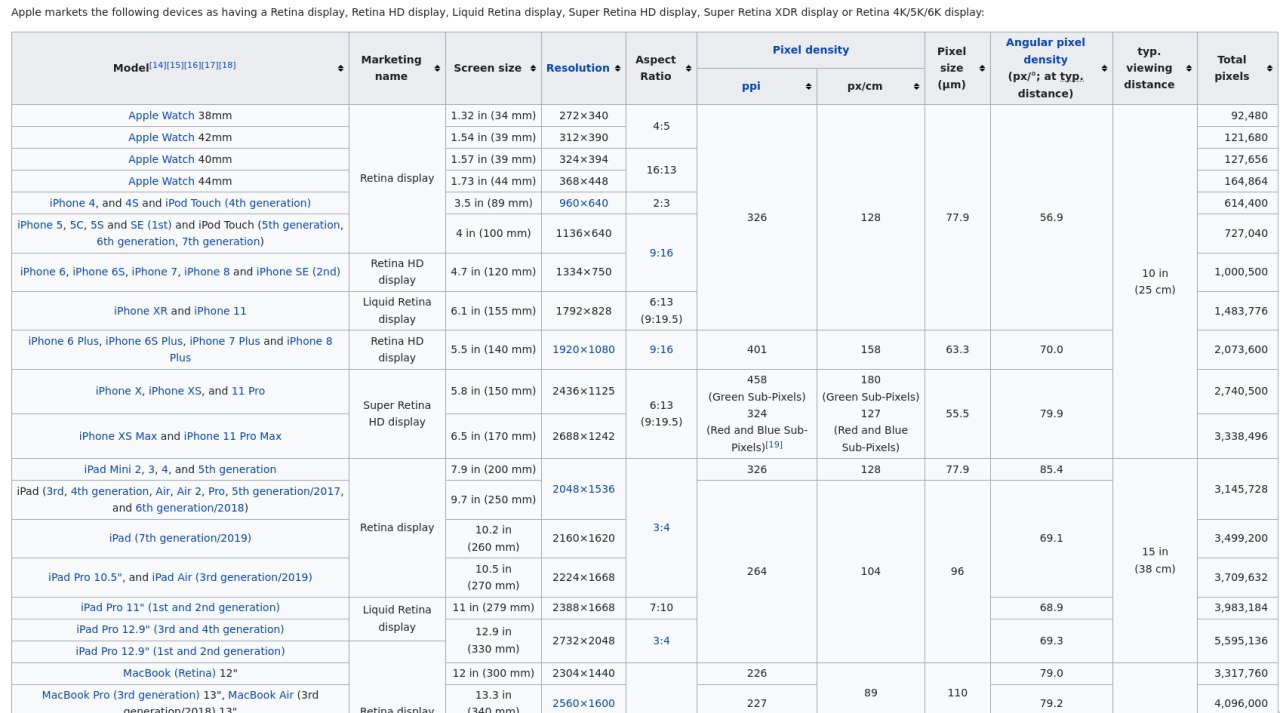Select the 5,595,136 total pixels cell
Viewport: 1280px width, 713px height.
coord(1238,641)
